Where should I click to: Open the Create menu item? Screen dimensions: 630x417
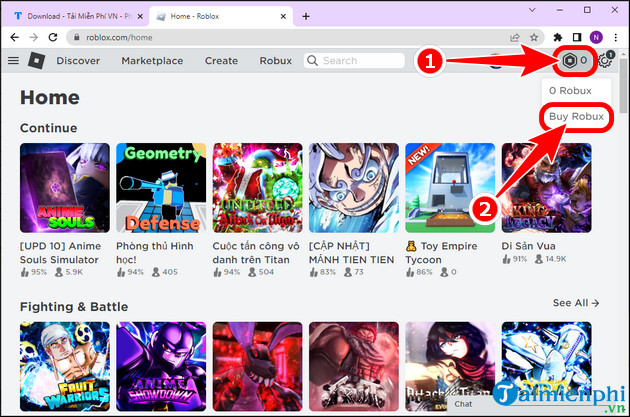point(221,61)
